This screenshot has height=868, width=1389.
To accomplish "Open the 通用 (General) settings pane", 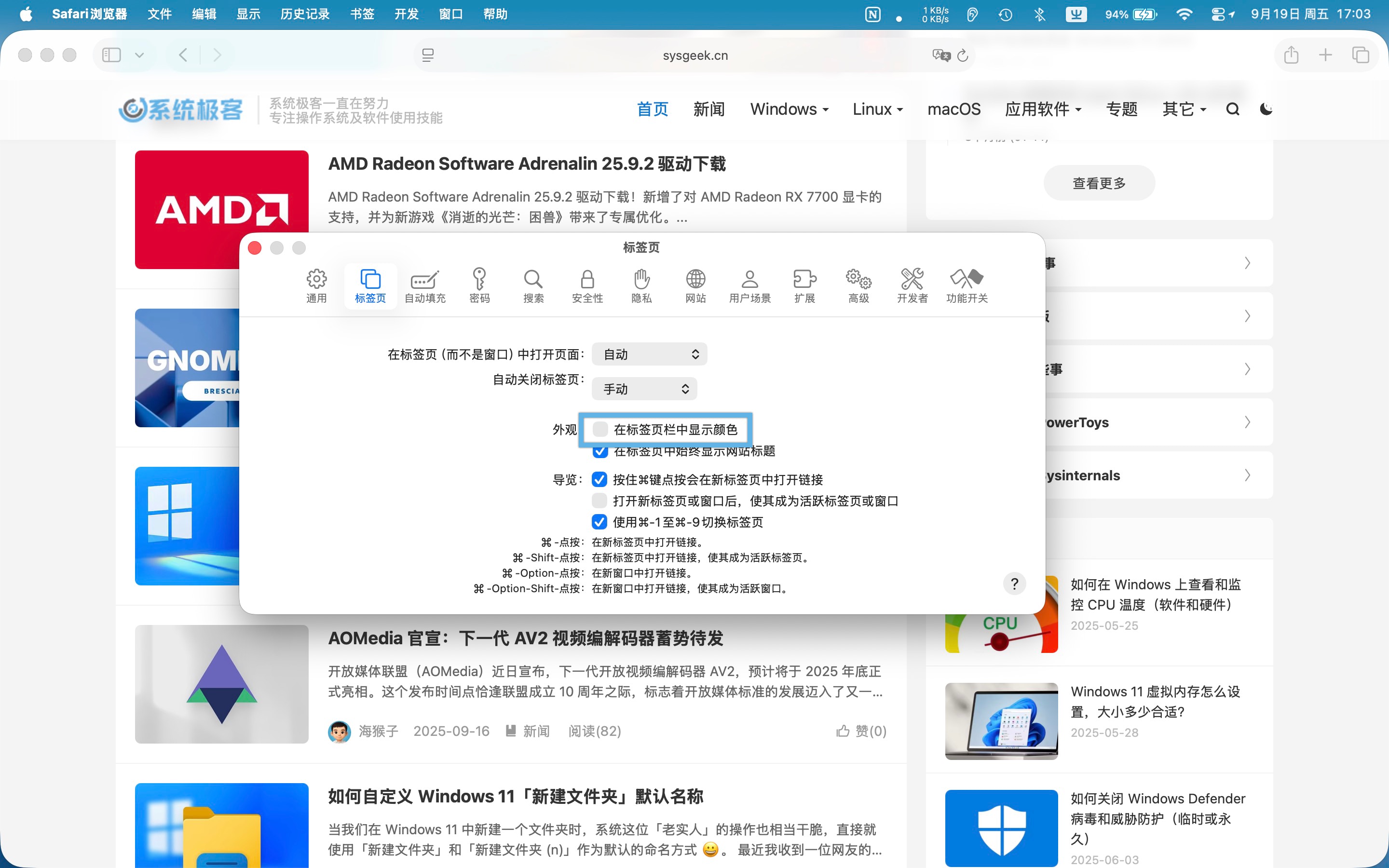I will tap(316, 286).
